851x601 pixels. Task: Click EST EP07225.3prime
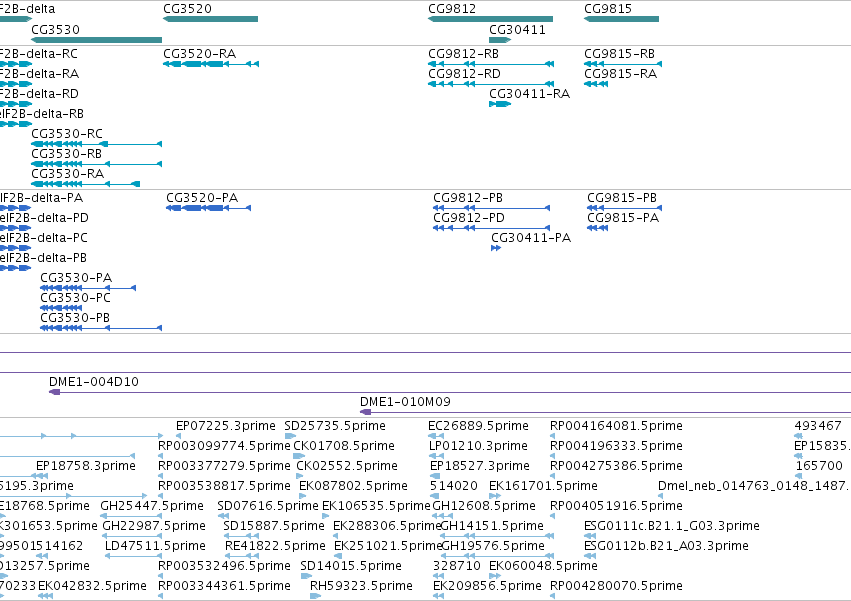(x=226, y=426)
